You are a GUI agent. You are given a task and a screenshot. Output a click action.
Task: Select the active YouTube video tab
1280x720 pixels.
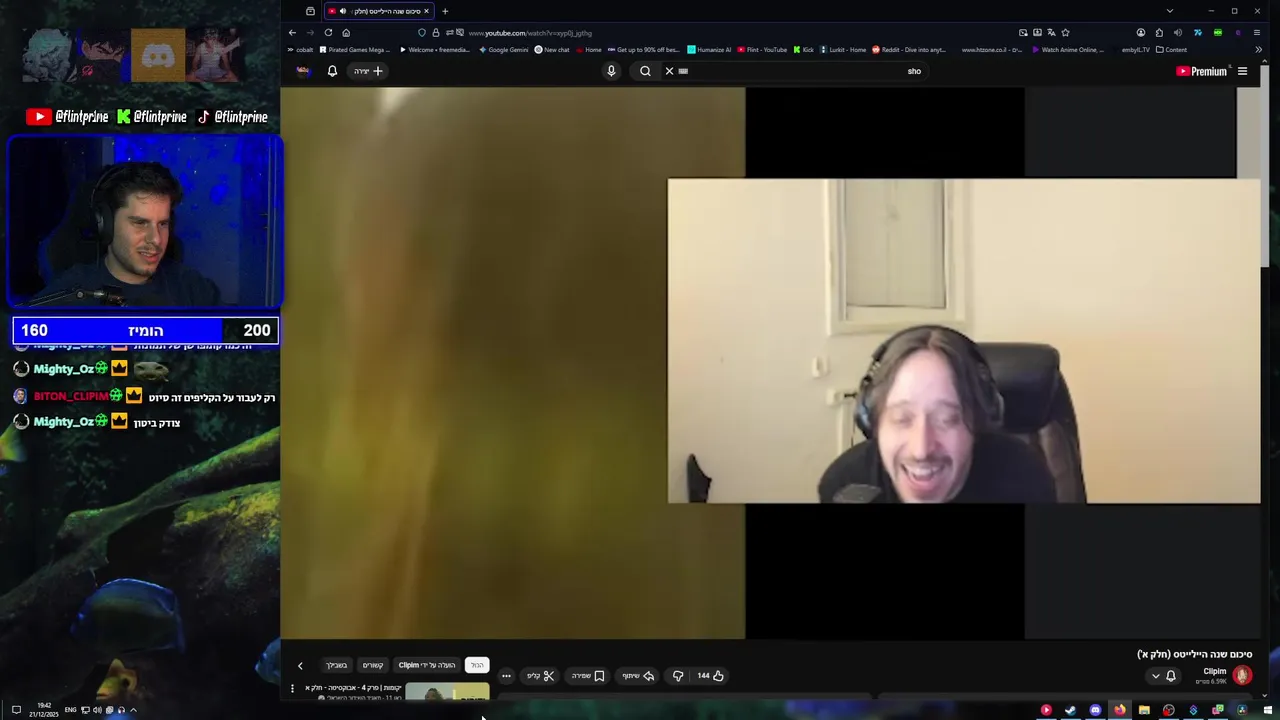click(378, 11)
